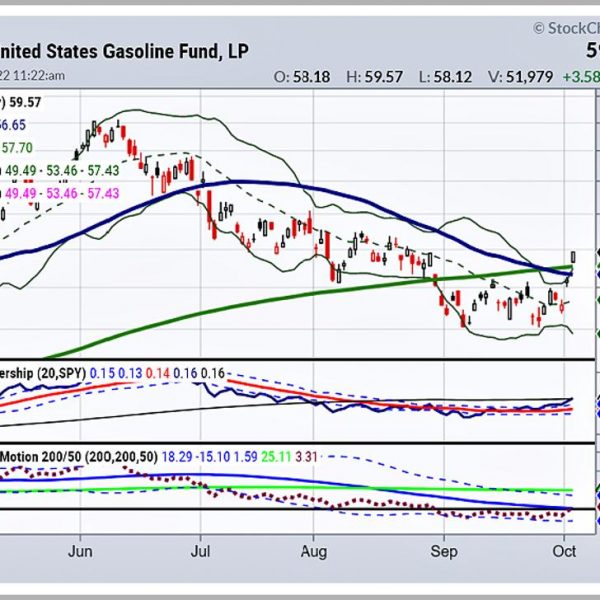Select the green 25.11 momentum value
Viewport: 600px width, 600px height.
point(276,457)
